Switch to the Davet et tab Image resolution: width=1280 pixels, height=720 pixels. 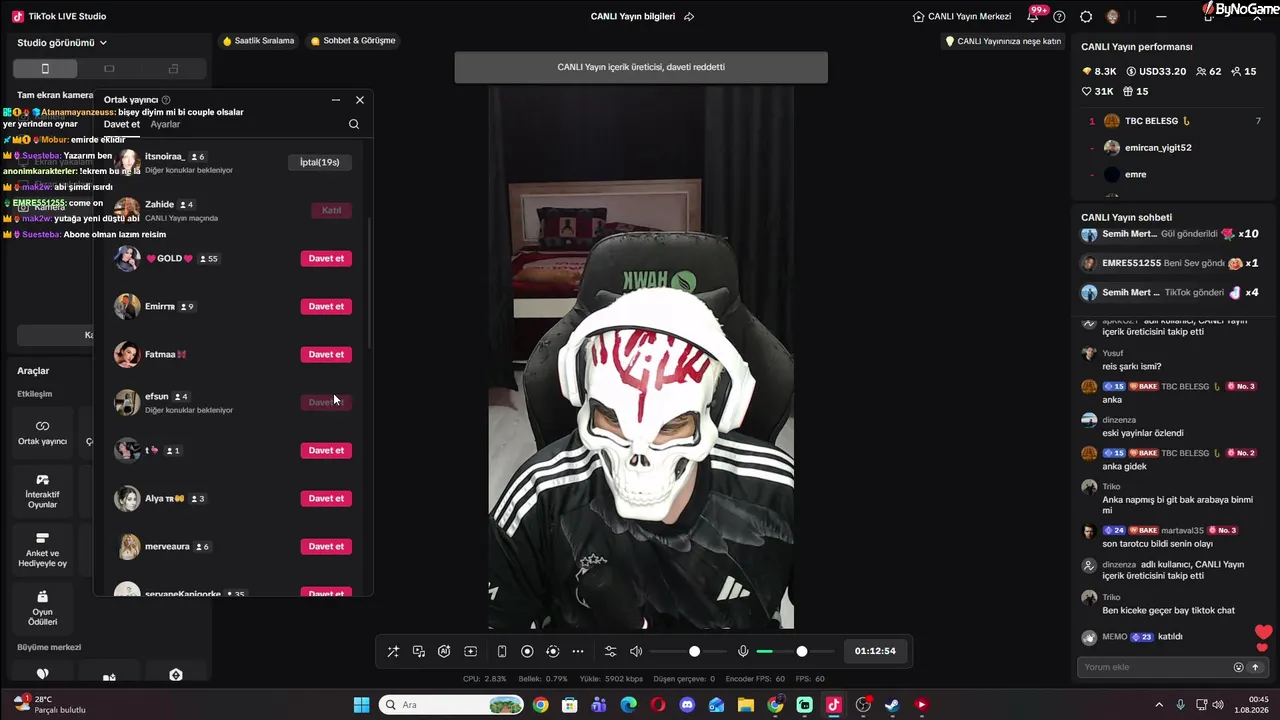click(122, 124)
